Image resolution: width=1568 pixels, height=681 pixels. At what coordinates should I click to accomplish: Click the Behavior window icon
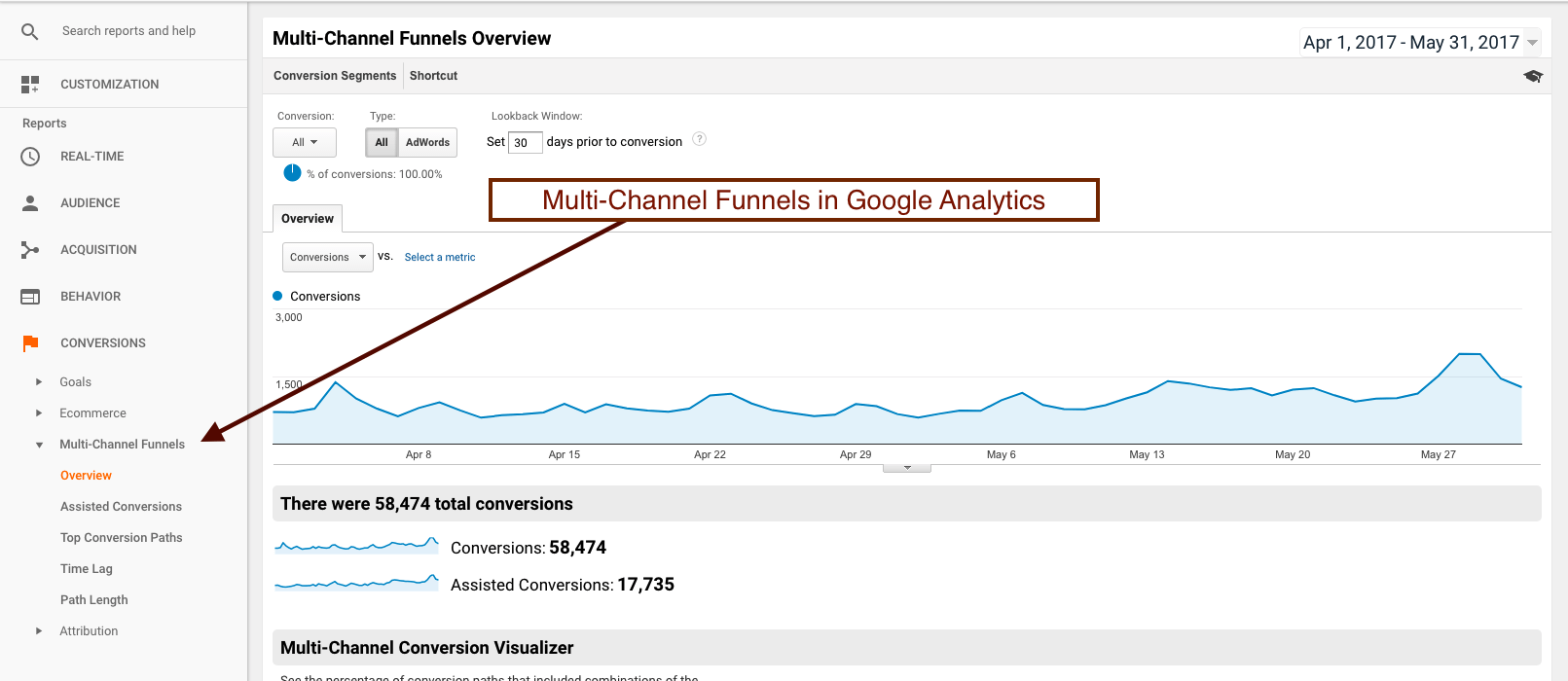tap(30, 297)
